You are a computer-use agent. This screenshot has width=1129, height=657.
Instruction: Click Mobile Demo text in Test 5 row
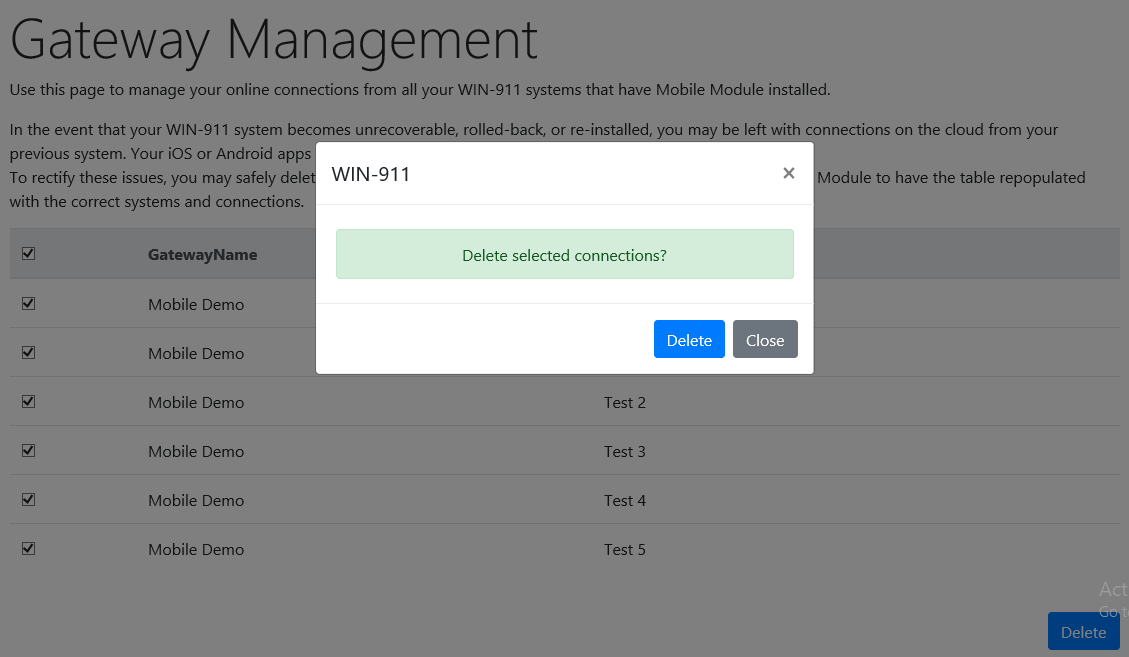pyautogui.click(x=196, y=549)
